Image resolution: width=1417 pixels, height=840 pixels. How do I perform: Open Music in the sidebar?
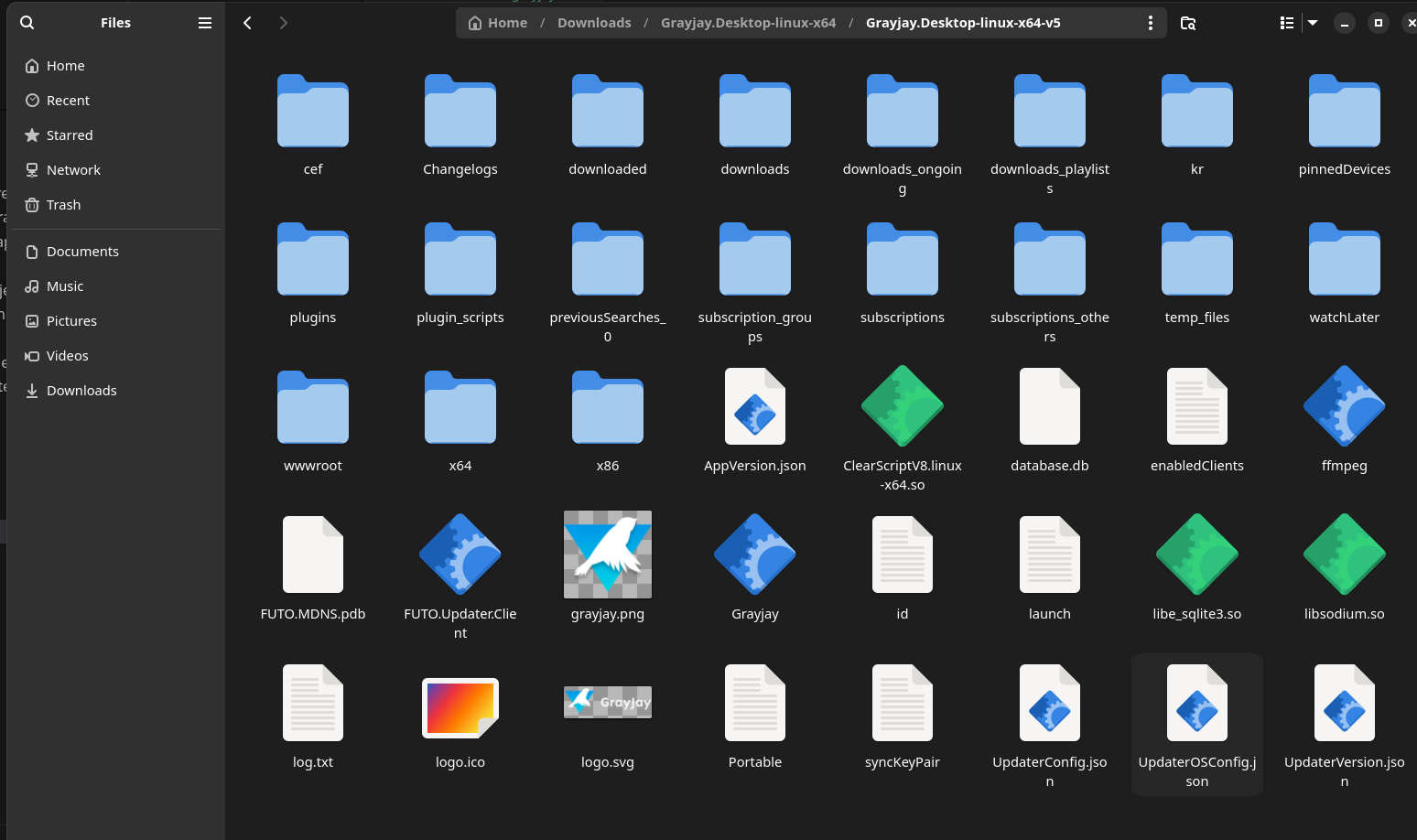(x=116, y=286)
